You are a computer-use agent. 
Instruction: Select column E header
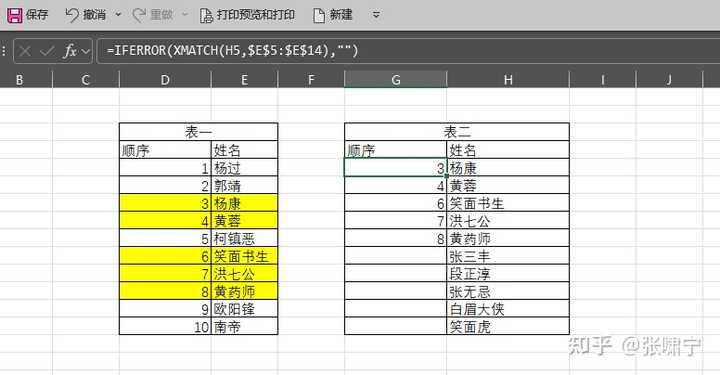(x=244, y=80)
